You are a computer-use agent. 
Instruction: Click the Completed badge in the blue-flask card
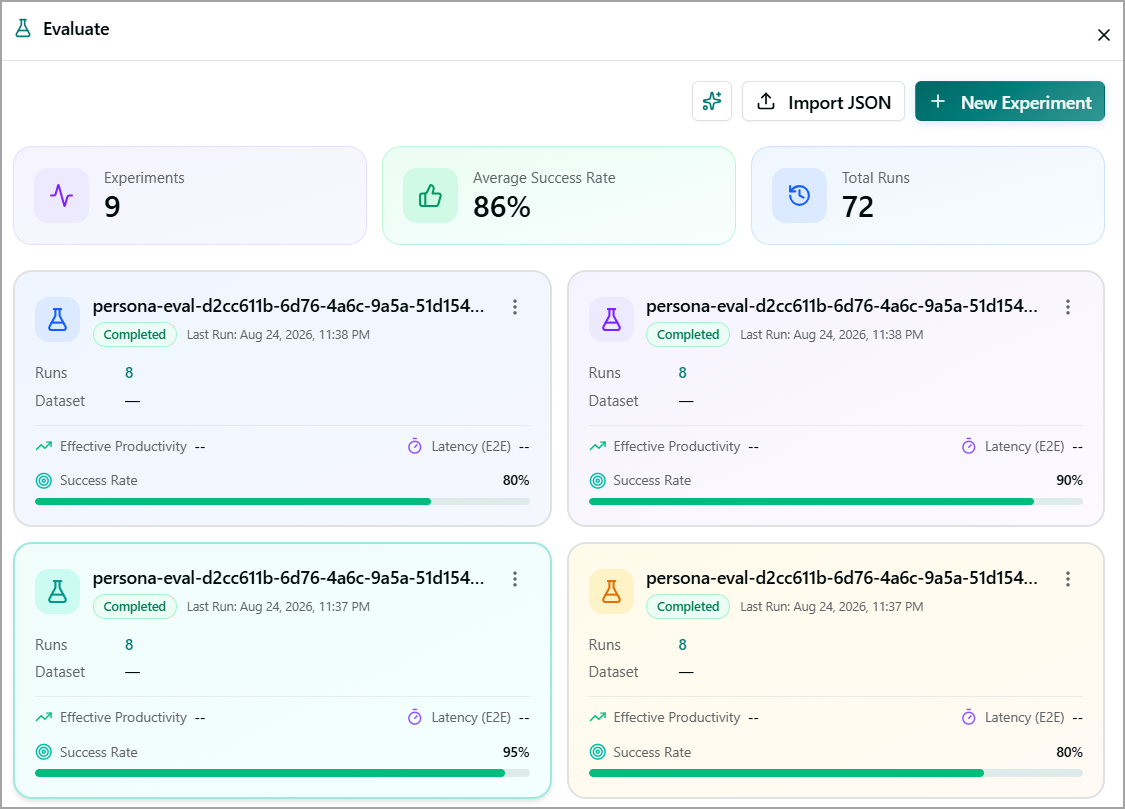tap(135, 335)
